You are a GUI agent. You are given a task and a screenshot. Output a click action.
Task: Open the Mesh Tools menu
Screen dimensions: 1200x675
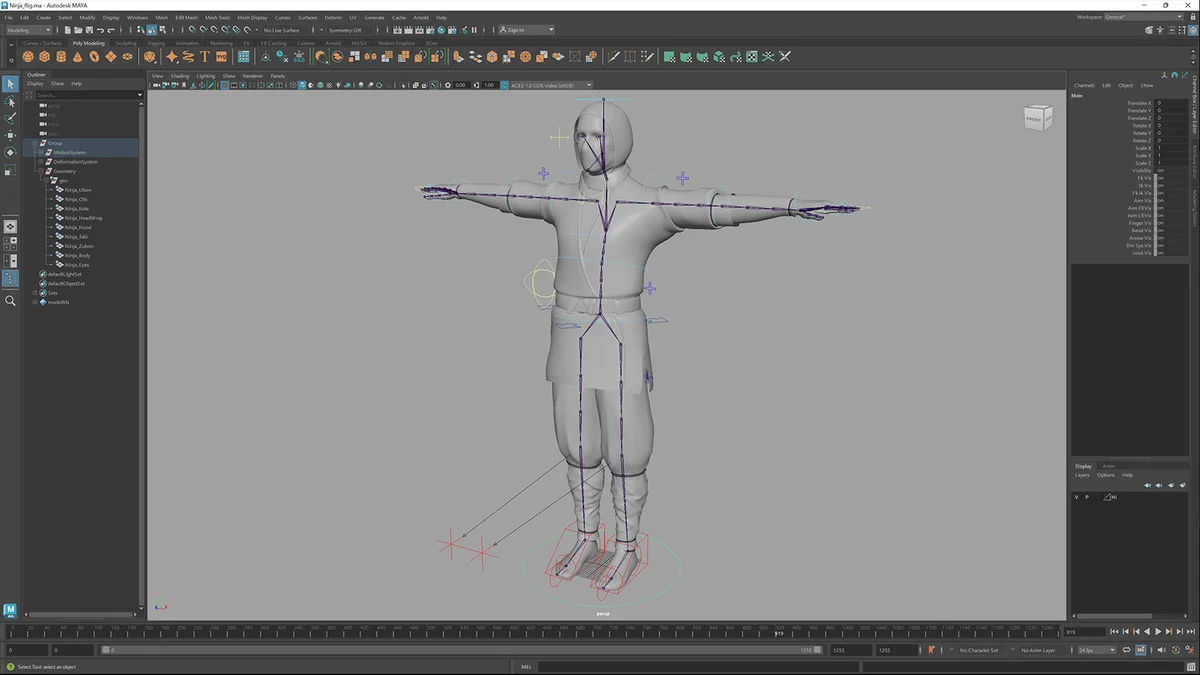(x=218, y=17)
